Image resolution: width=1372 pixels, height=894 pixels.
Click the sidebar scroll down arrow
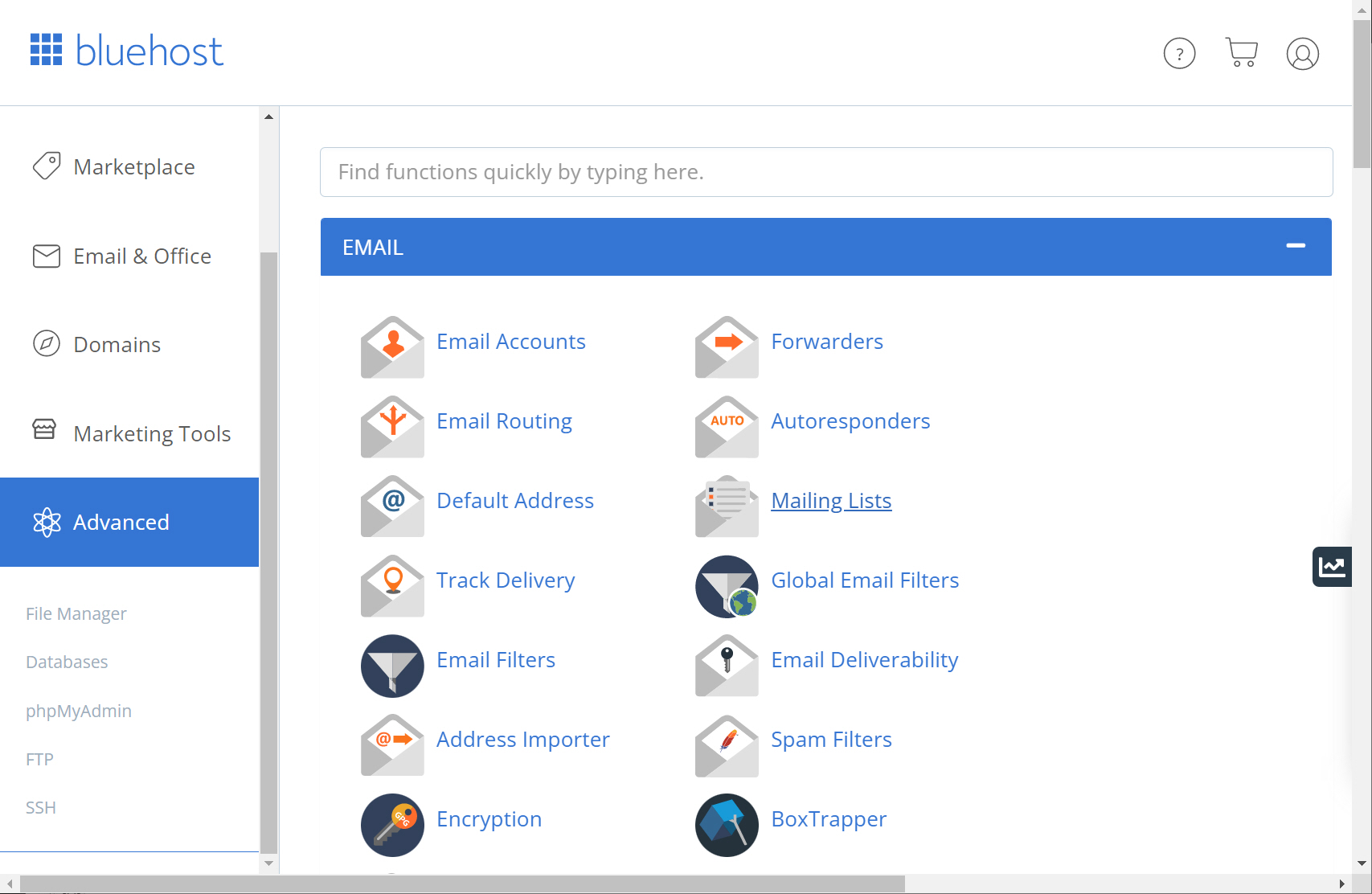(x=268, y=863)
